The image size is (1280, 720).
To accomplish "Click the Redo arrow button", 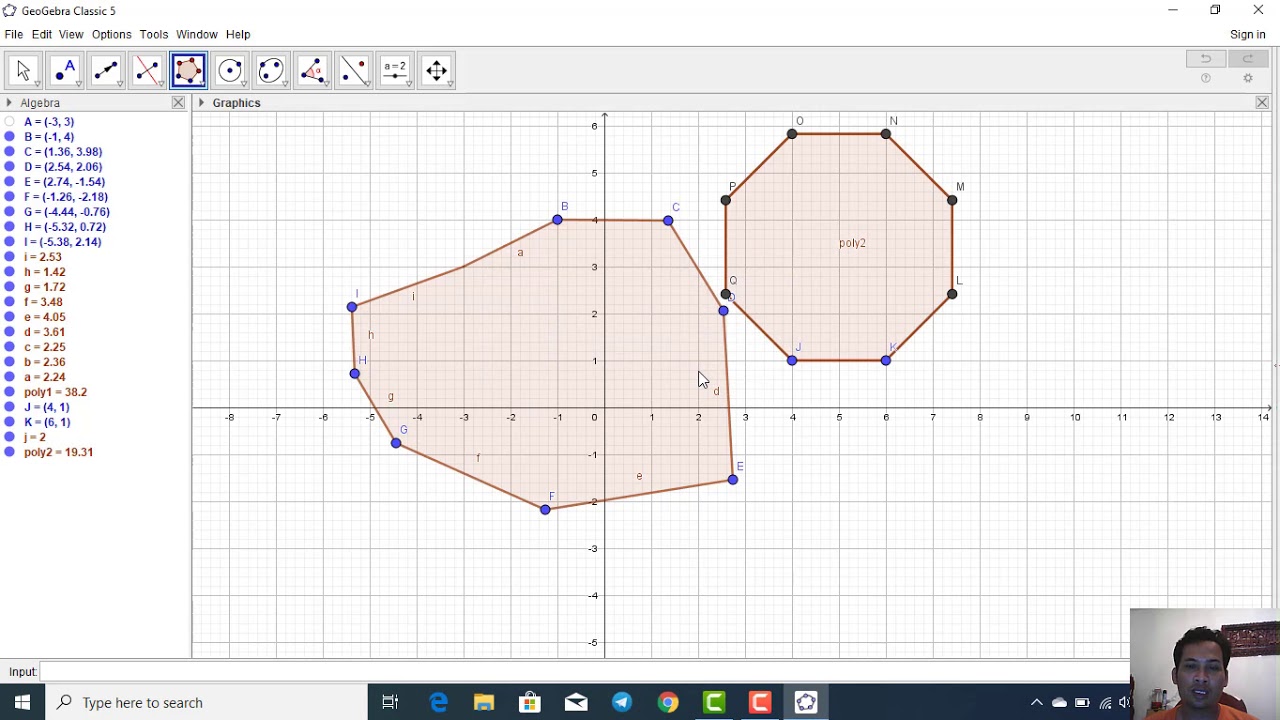I will click(1247, 59).
